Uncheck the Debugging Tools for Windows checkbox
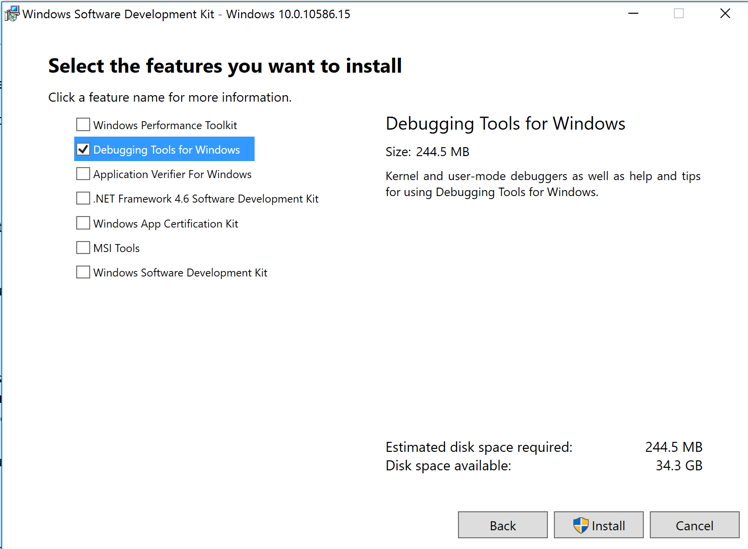This screenshot has height=549, width=748. coord(83,149)
